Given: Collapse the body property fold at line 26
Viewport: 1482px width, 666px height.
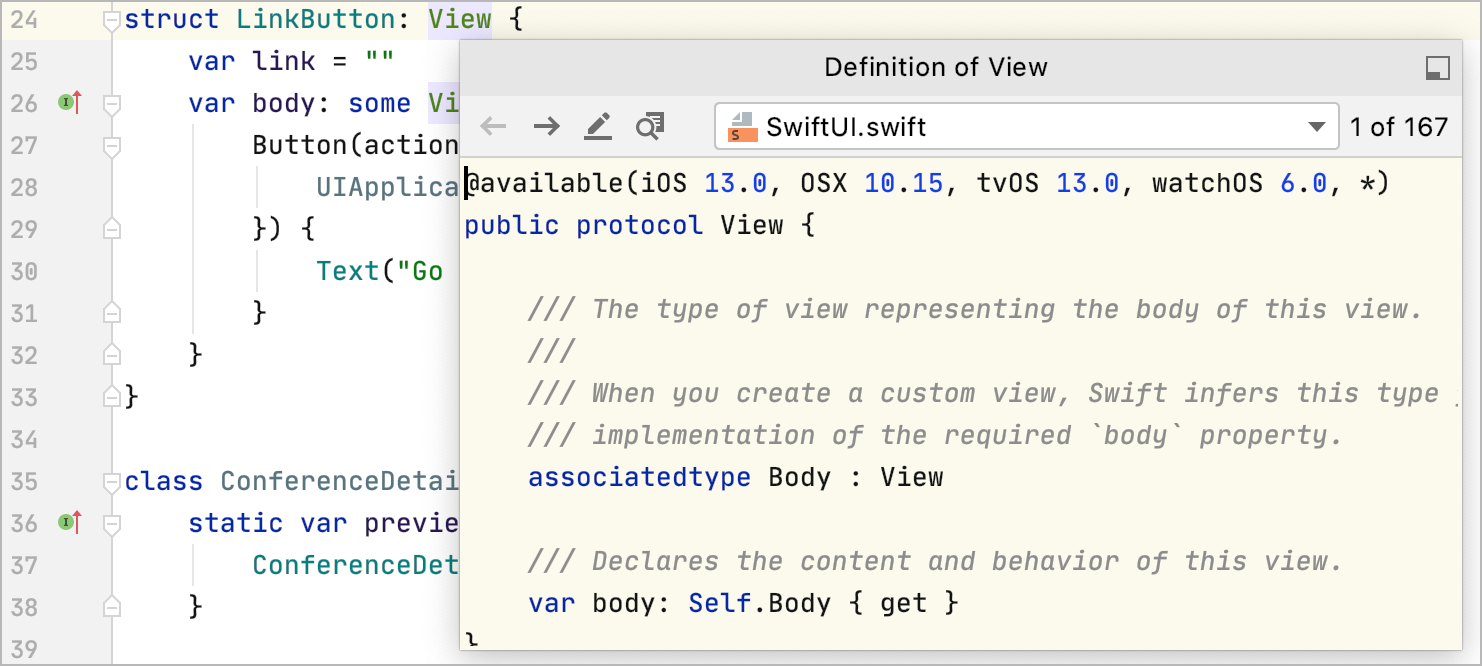Looking at the screenshot, I should 112,104.
